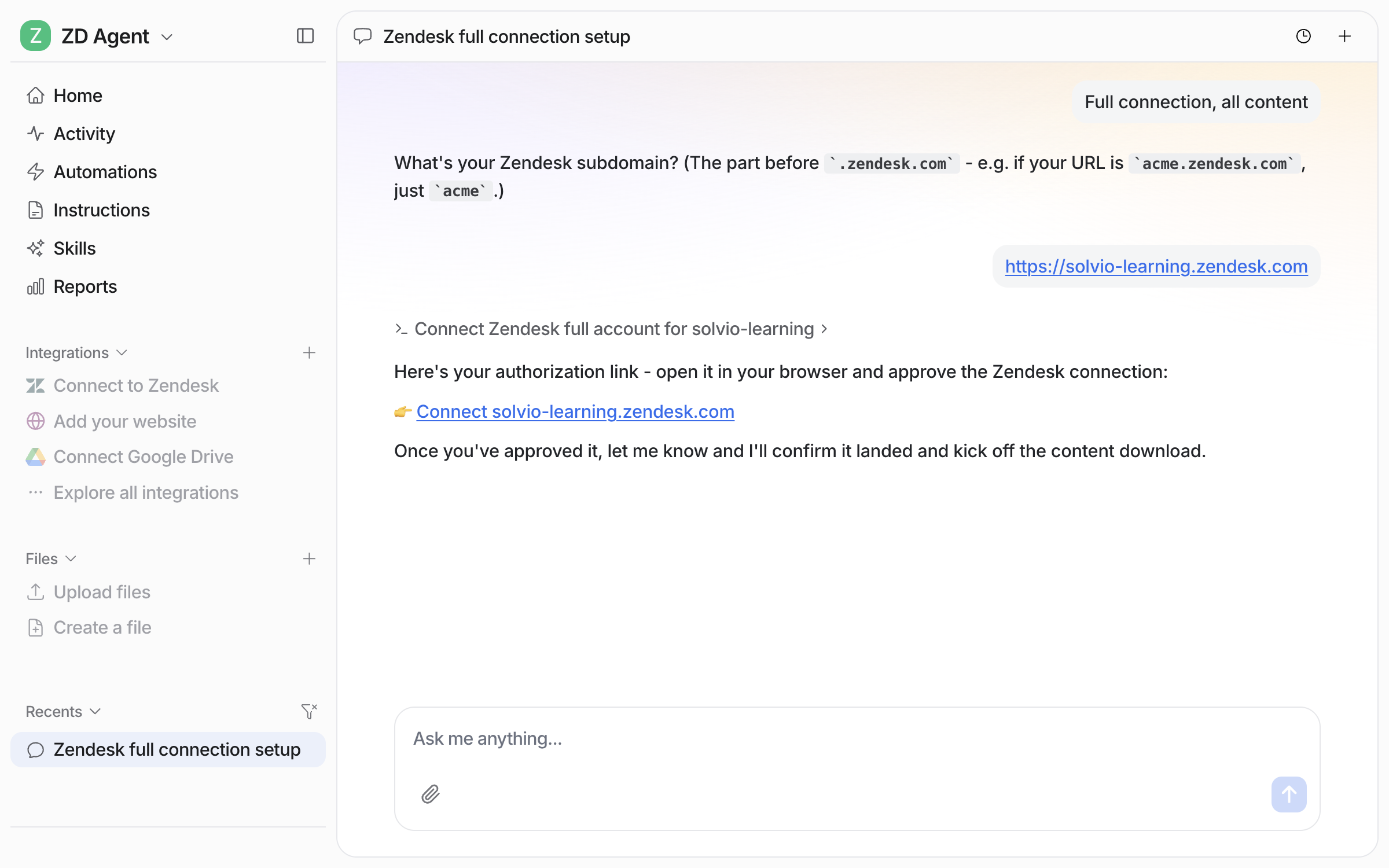Viewport: 1389px width, 868px height.
Task: Click the Zendesk logo icon in Integrations
Action: [x=36, y=386]
